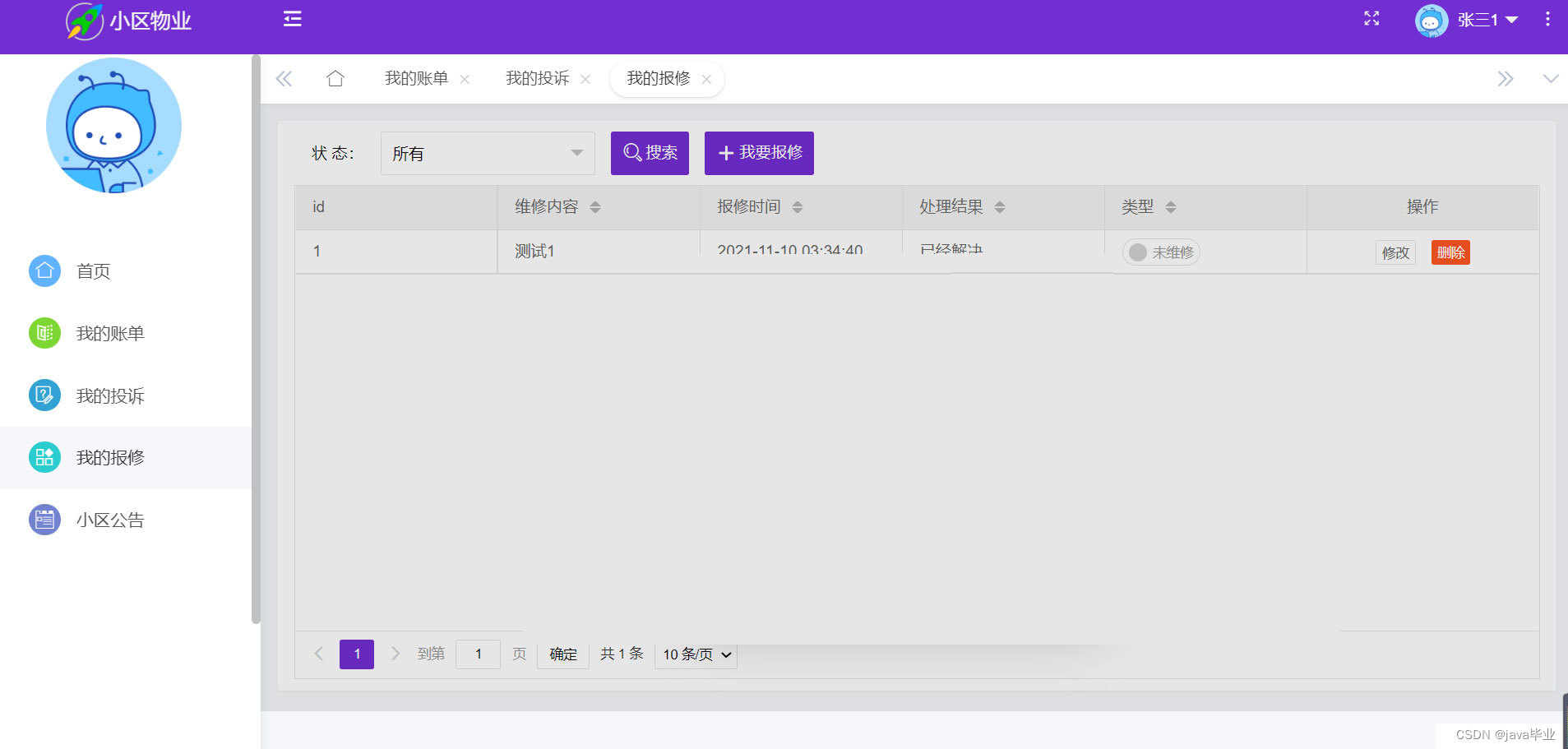This screenshot has width=1568, height=749.
Task: Click the page number input field
Action: [478, 654]
